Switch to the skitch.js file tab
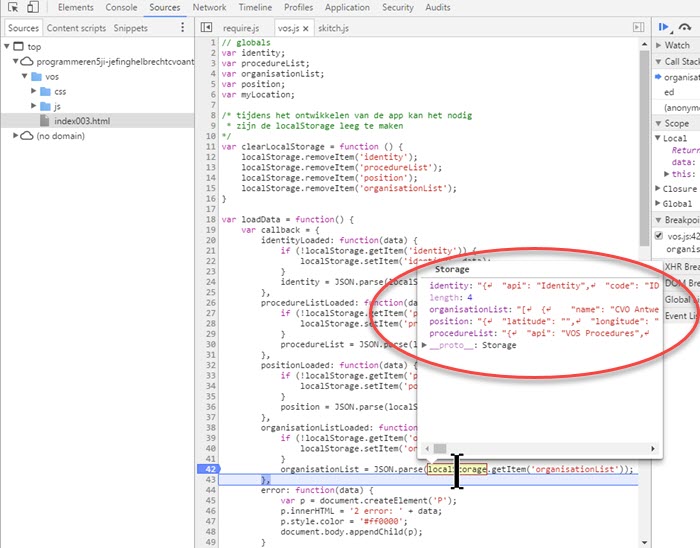The height and width of the screenshot is (548, 700). 333,28
